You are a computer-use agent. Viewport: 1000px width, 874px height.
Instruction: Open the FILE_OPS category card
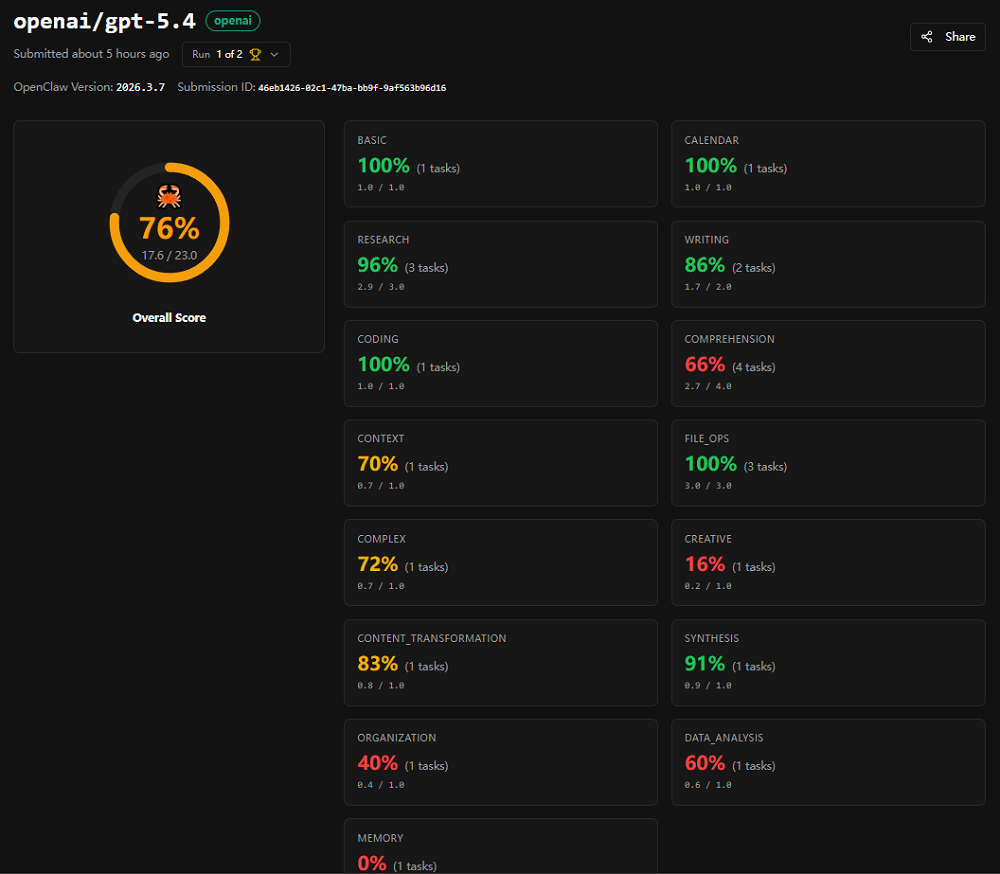tap(827, 463)
